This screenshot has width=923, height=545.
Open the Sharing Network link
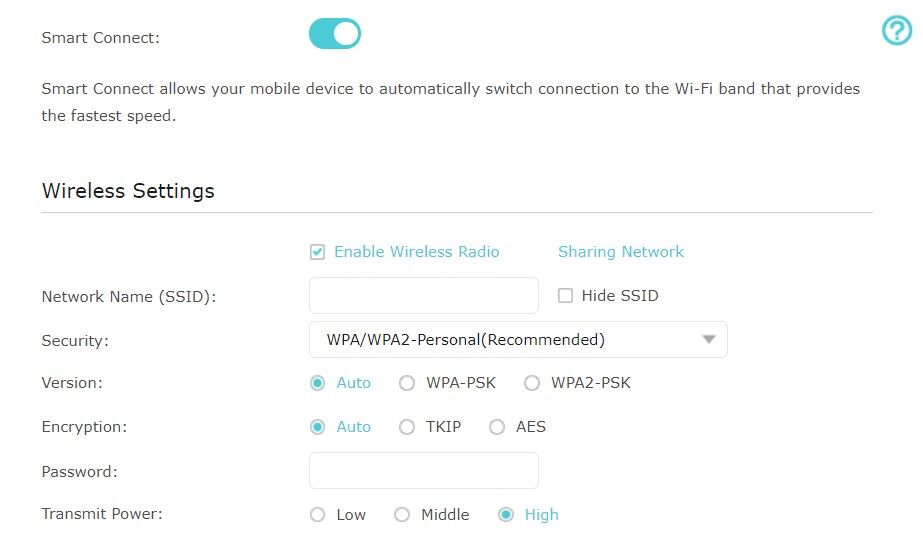621,252
